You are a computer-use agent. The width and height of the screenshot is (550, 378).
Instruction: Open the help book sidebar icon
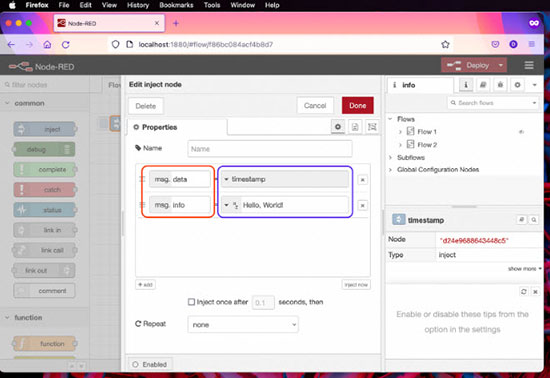[483, 85]
